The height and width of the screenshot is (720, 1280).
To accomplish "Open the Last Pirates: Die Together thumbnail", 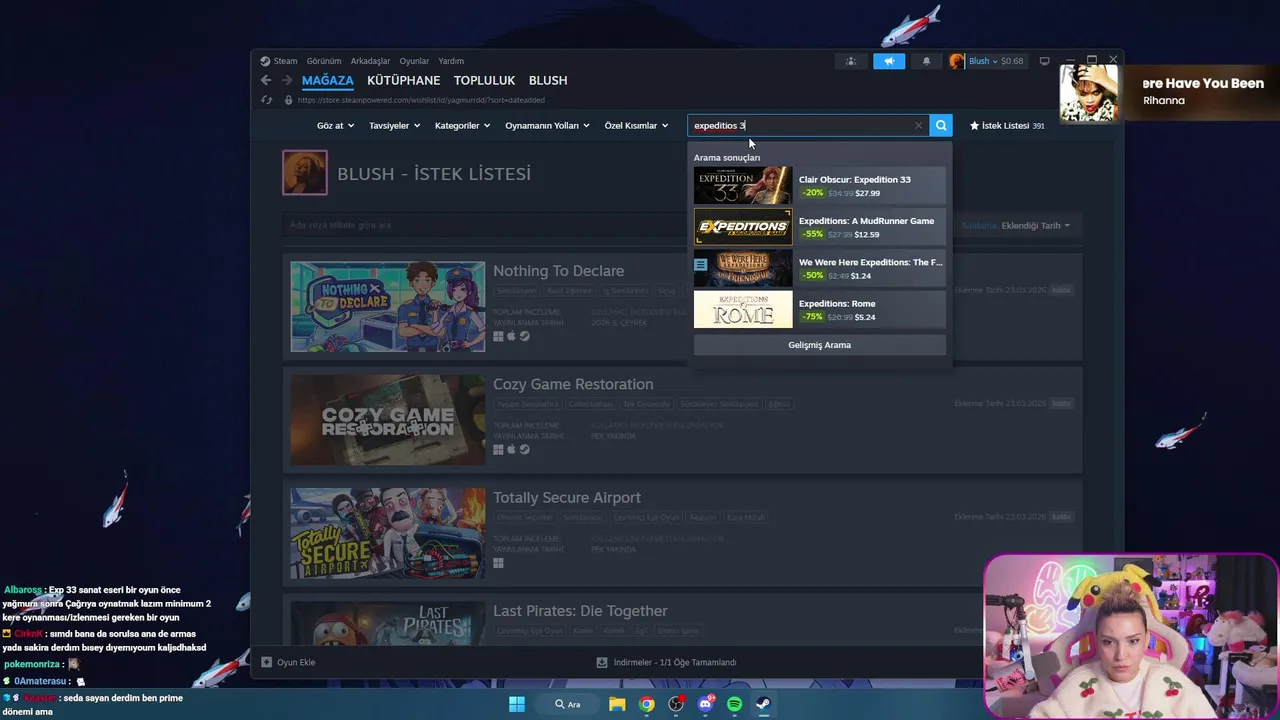I will 388,623.
